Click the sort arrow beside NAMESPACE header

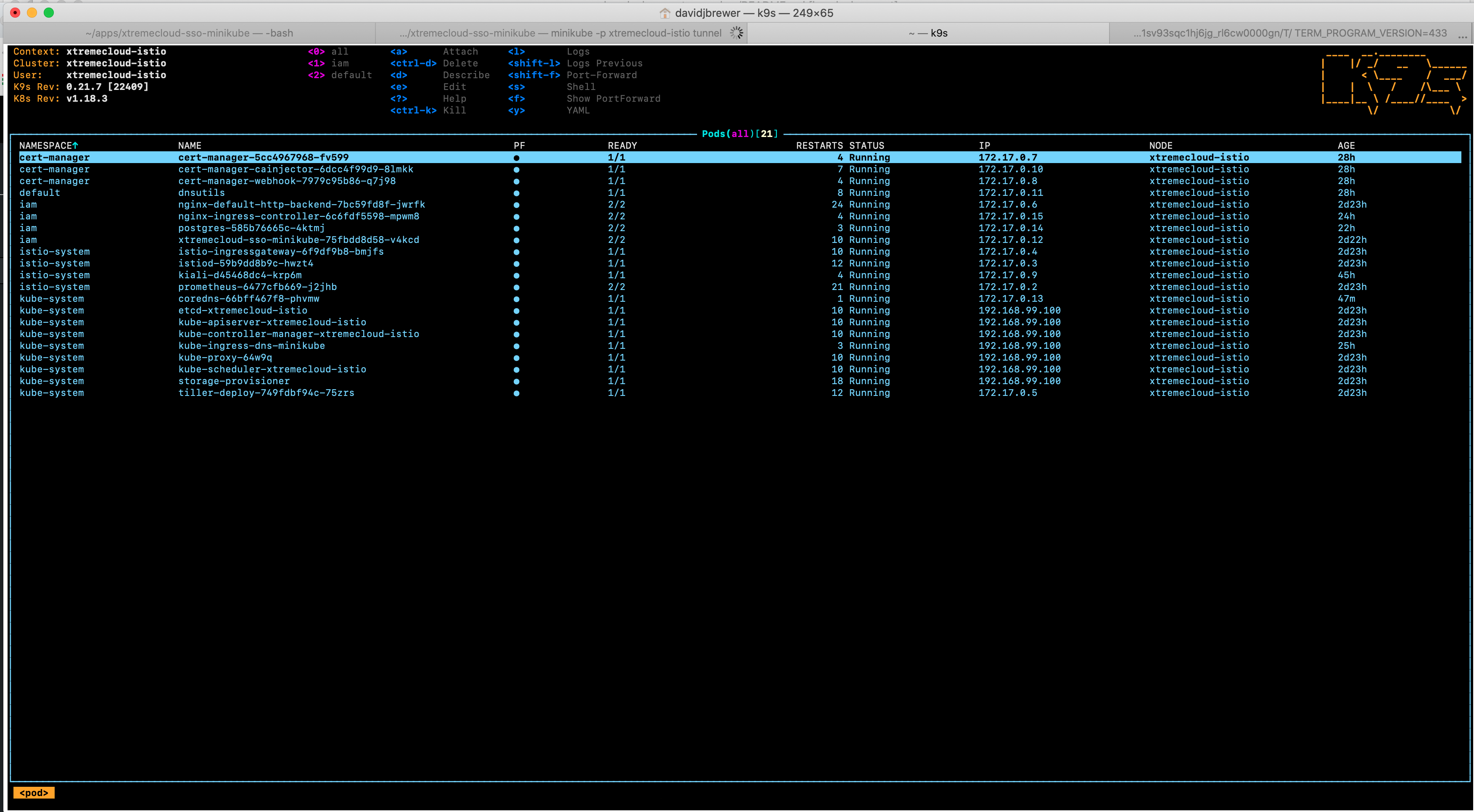click(x=75, y=145)
